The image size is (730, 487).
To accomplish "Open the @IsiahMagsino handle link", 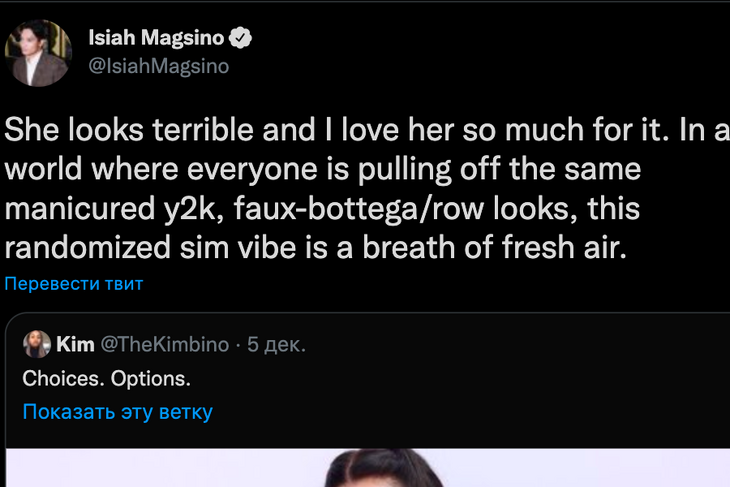I will [x=158, y=66].
